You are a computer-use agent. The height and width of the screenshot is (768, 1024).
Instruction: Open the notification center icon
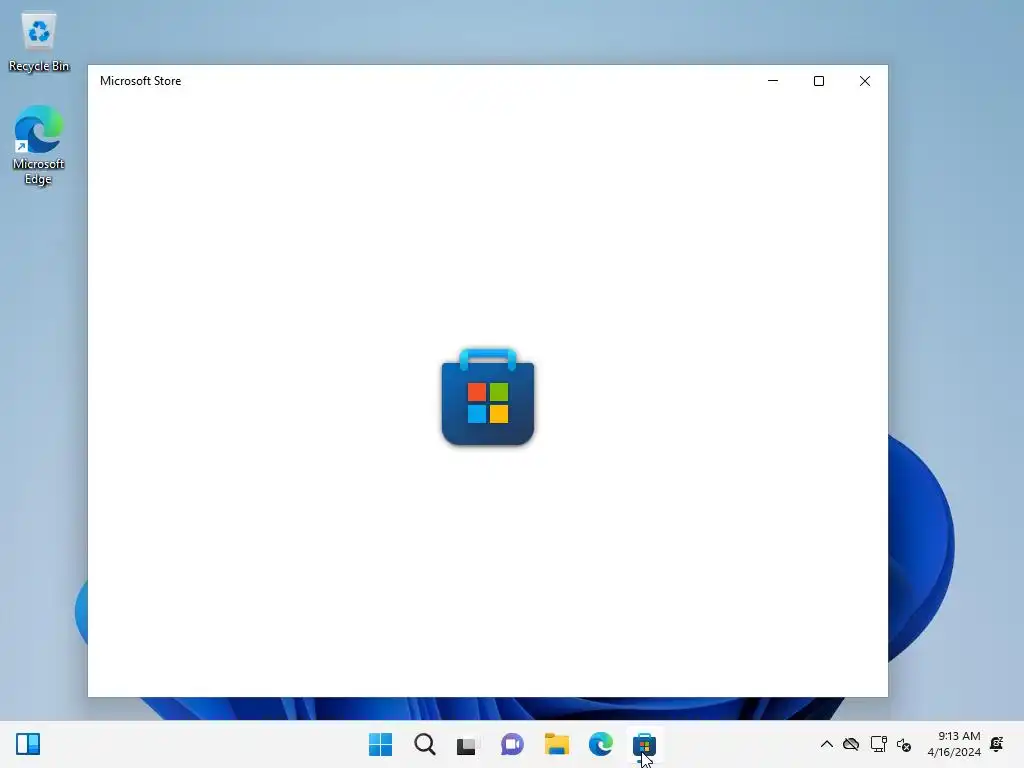point(997,744)
